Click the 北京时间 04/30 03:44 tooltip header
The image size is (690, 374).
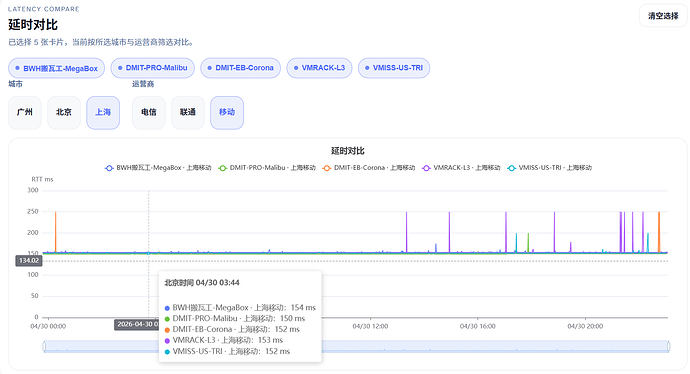point(202,282)
